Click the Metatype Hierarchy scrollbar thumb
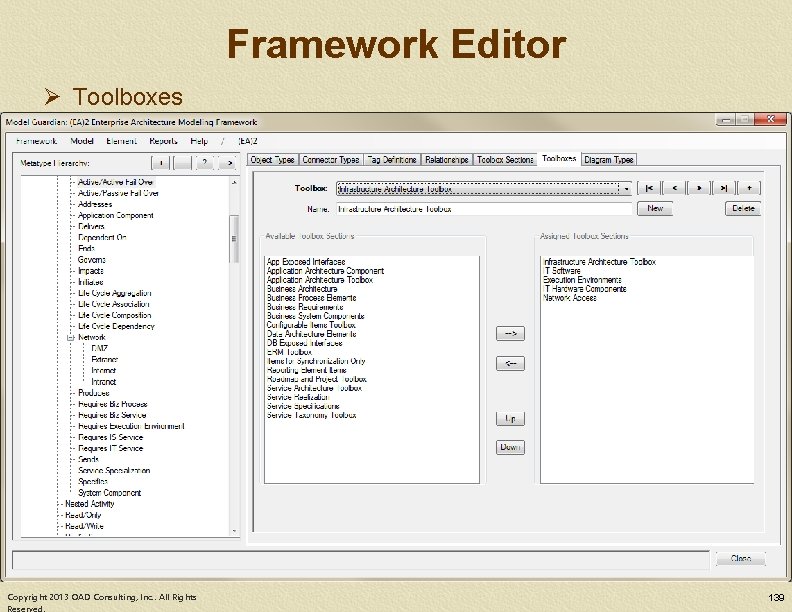This screenshot has width=792, height=612. point(234,238)
